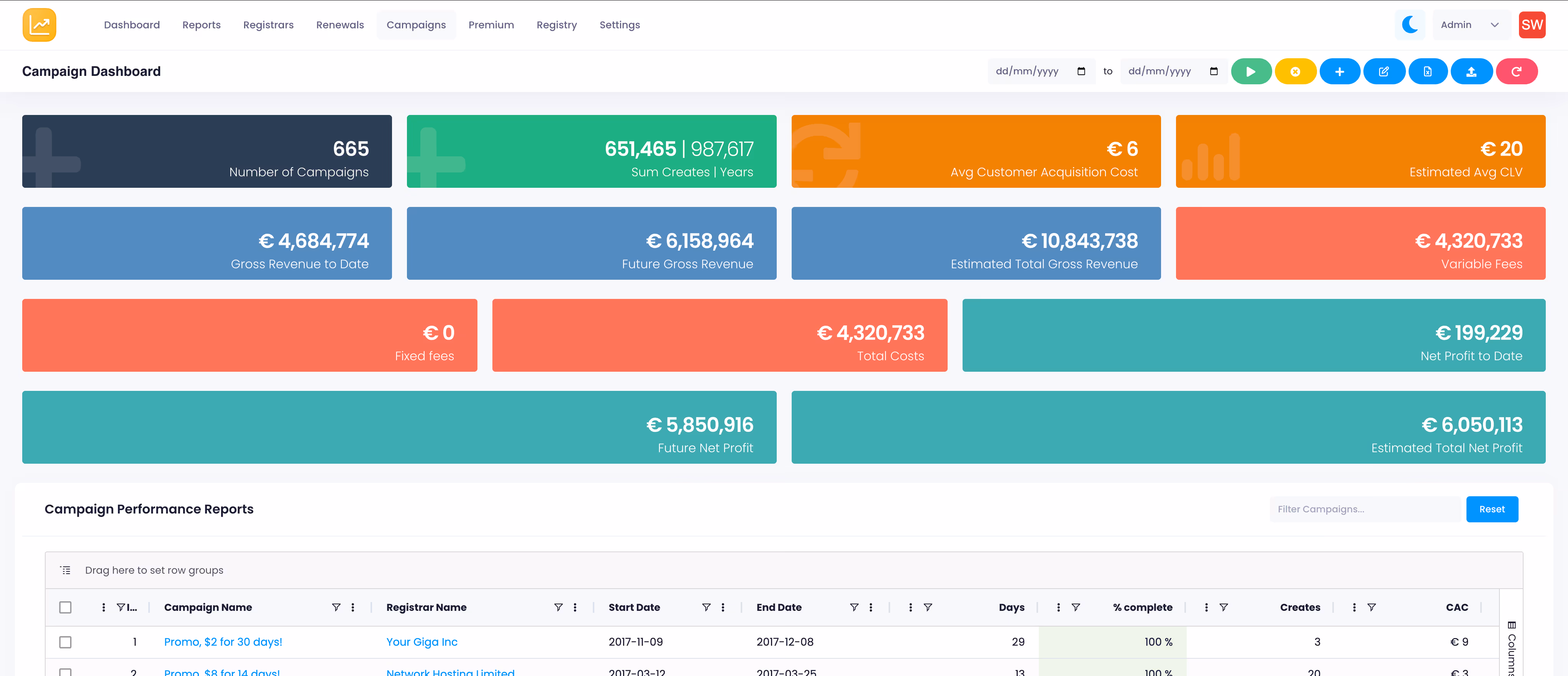
Task: Click the red refresh button
Action: tap(1516, 71)
